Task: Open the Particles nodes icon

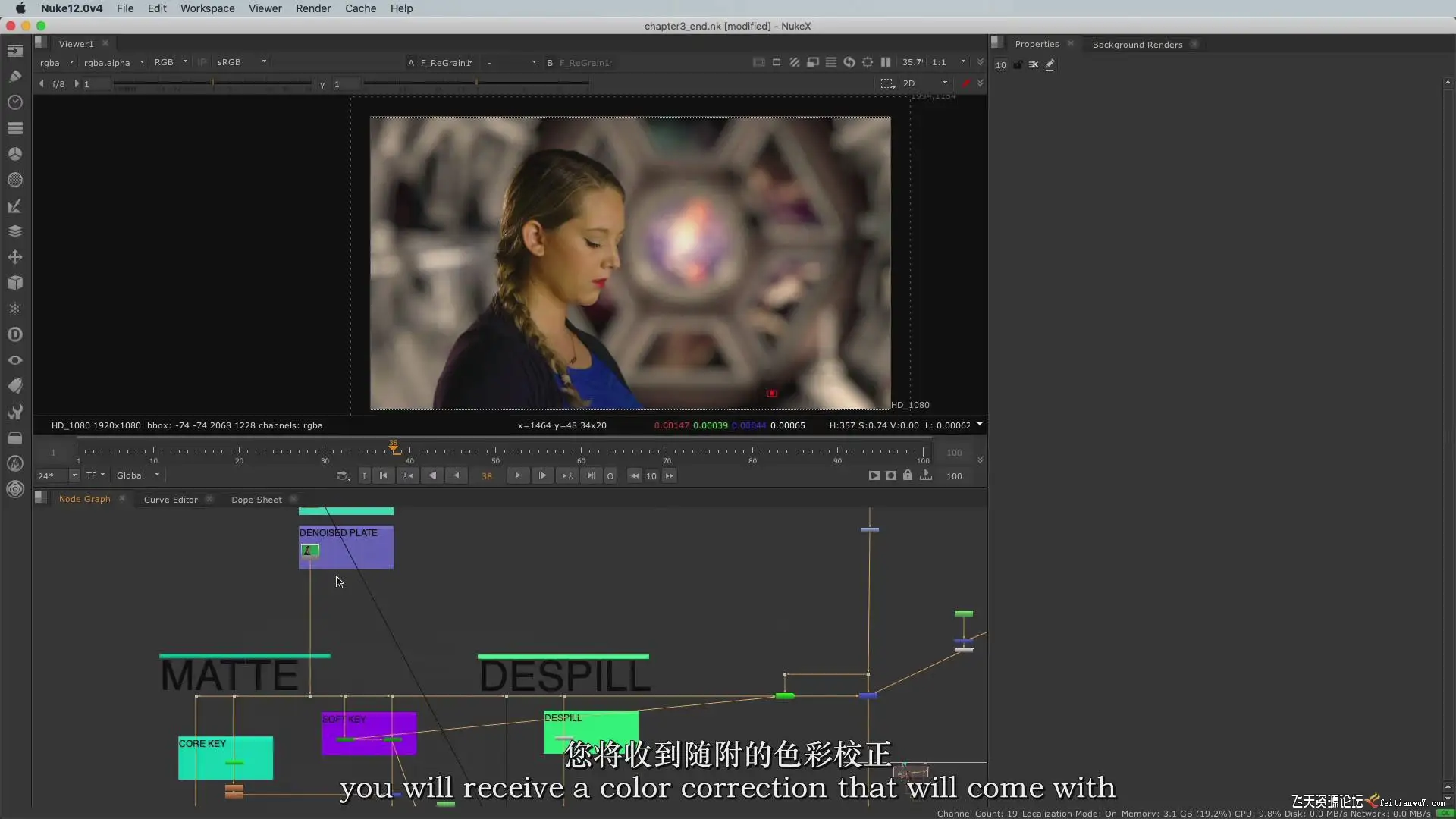Action: [x=15, y=309]
